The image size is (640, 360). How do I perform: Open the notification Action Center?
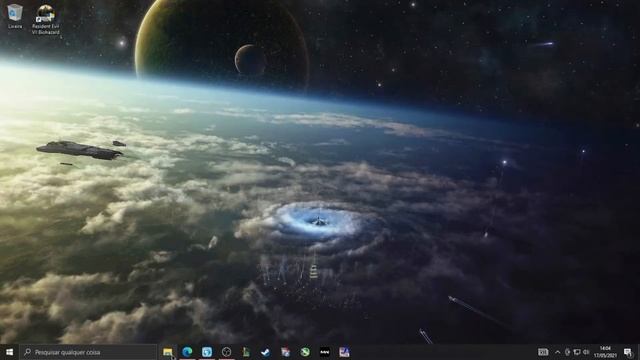(x=628, y=352)
